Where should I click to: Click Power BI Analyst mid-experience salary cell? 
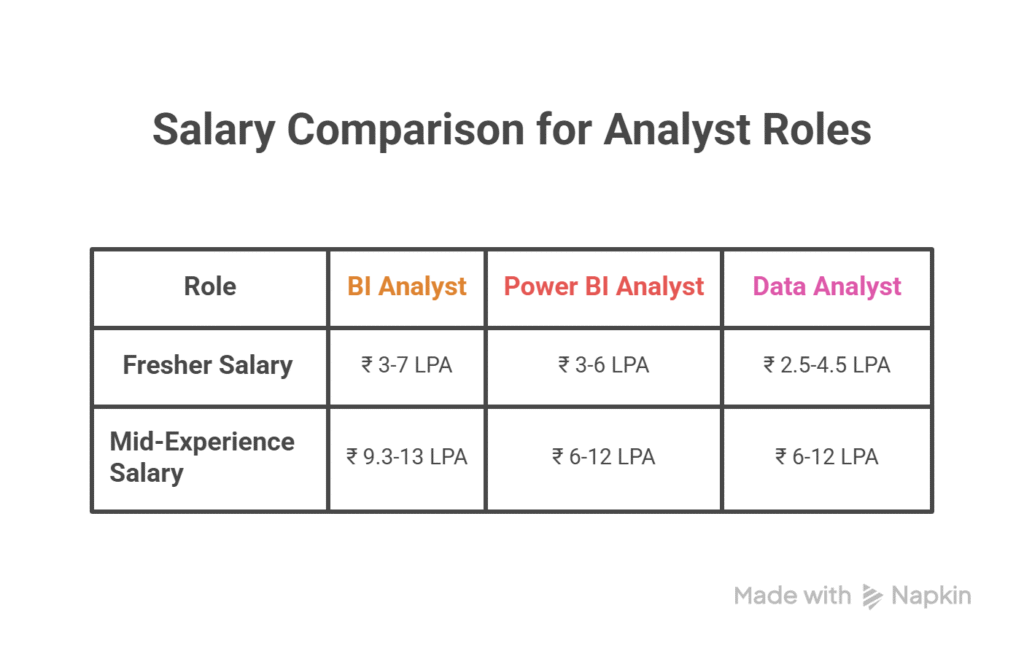[604, 457]
